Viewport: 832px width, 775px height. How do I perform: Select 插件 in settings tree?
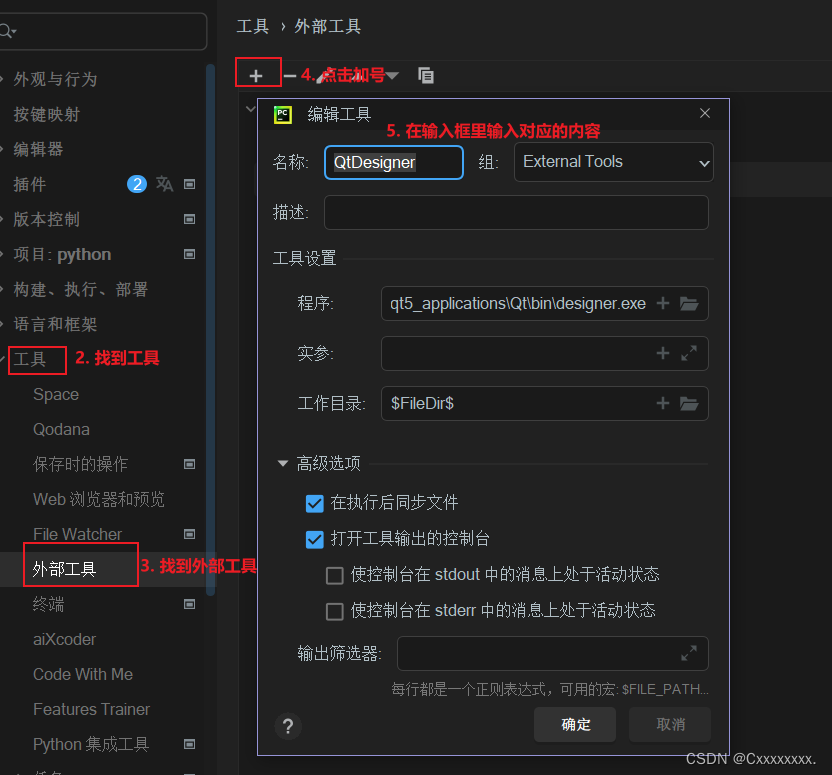(30, 184)
